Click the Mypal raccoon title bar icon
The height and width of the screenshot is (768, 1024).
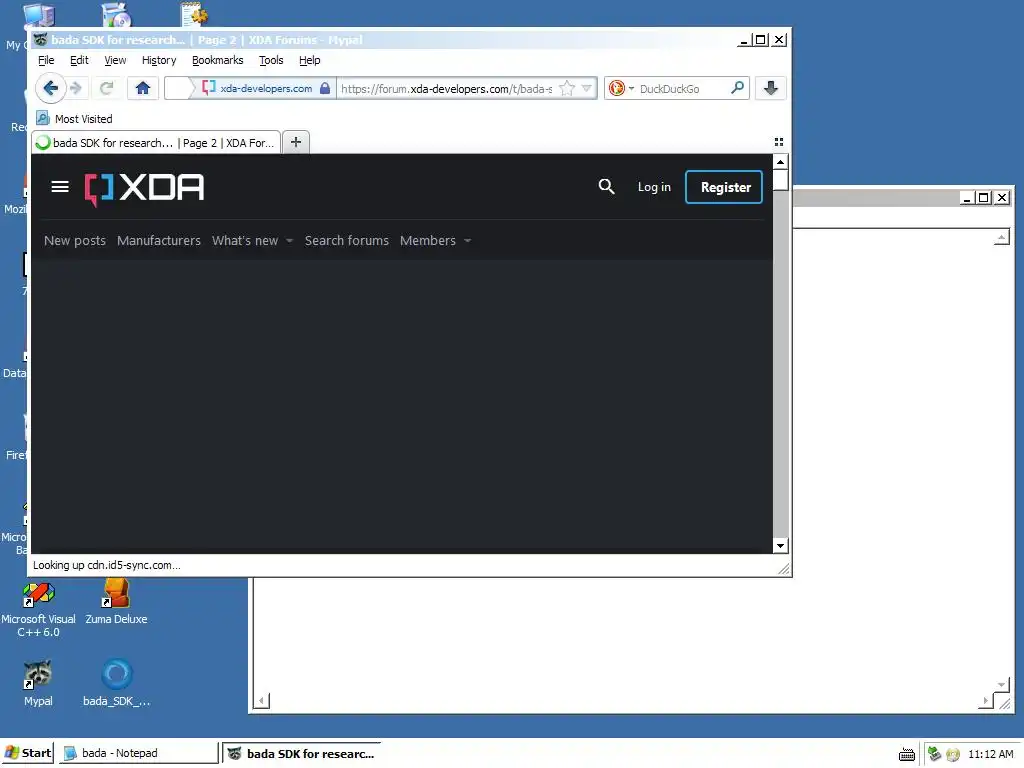pos(40,40)
